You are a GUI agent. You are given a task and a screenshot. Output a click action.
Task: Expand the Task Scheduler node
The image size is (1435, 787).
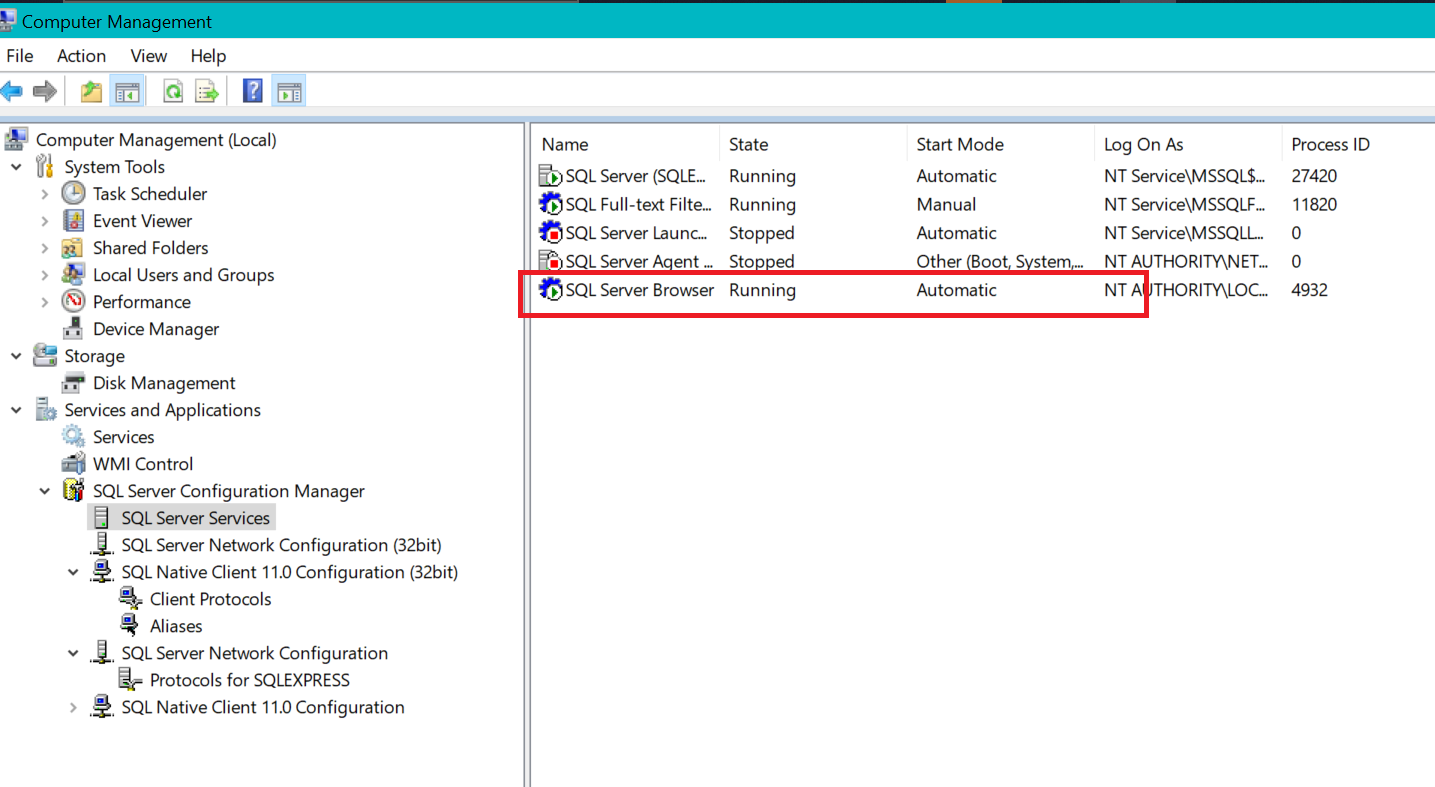pyautogui.click(x=45, y=194)
